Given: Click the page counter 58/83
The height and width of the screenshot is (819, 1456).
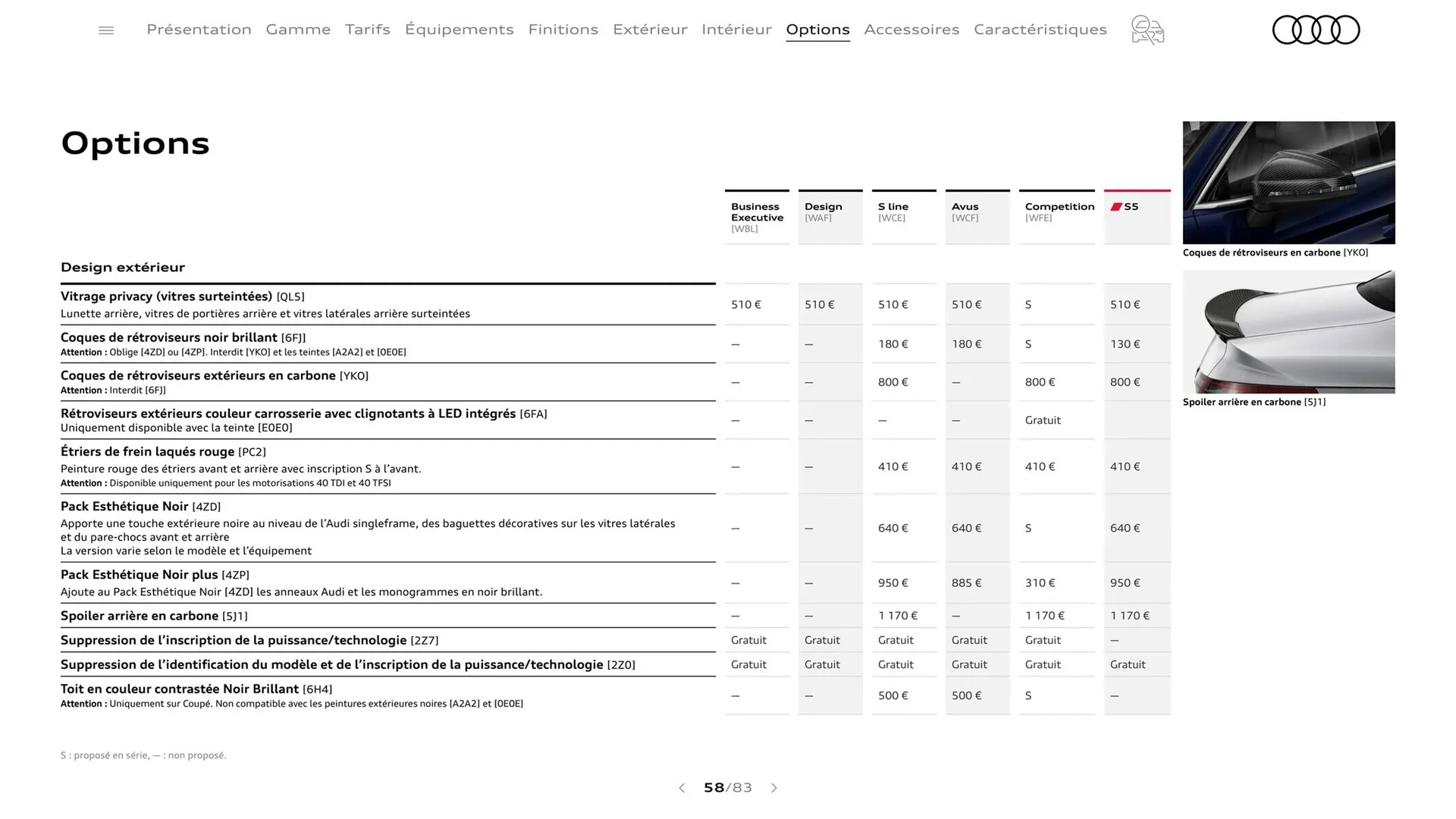Looking at the screenshot, I should [x=728, y=788].
